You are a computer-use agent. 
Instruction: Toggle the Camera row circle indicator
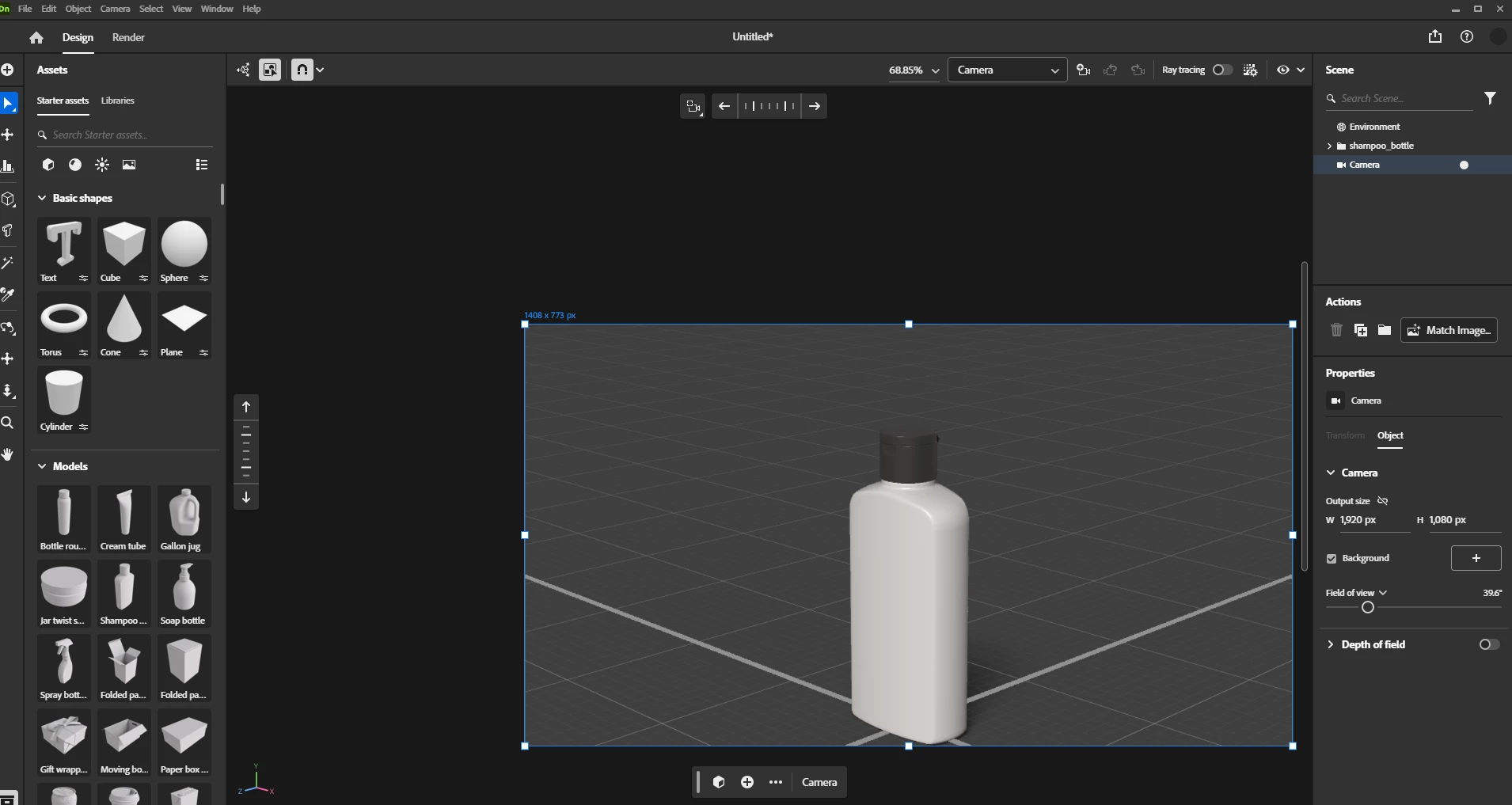1464,165
